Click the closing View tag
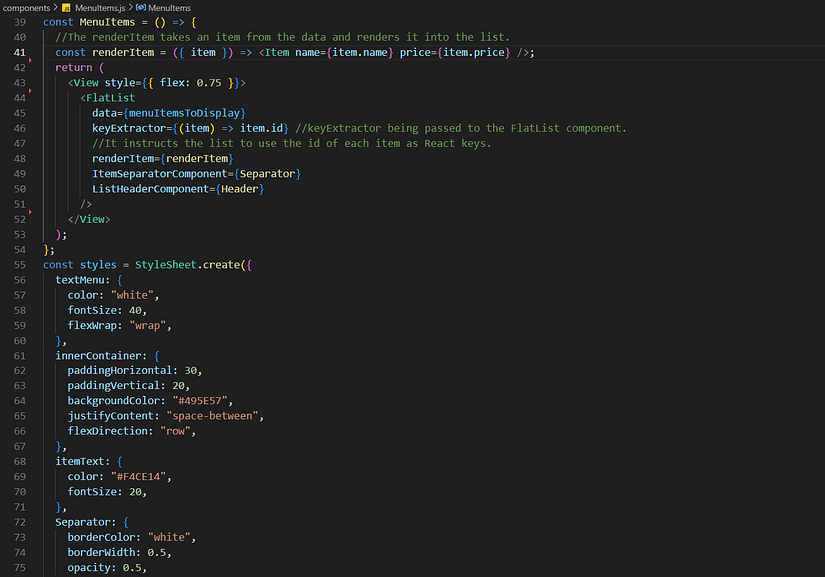 coord(89,219)
